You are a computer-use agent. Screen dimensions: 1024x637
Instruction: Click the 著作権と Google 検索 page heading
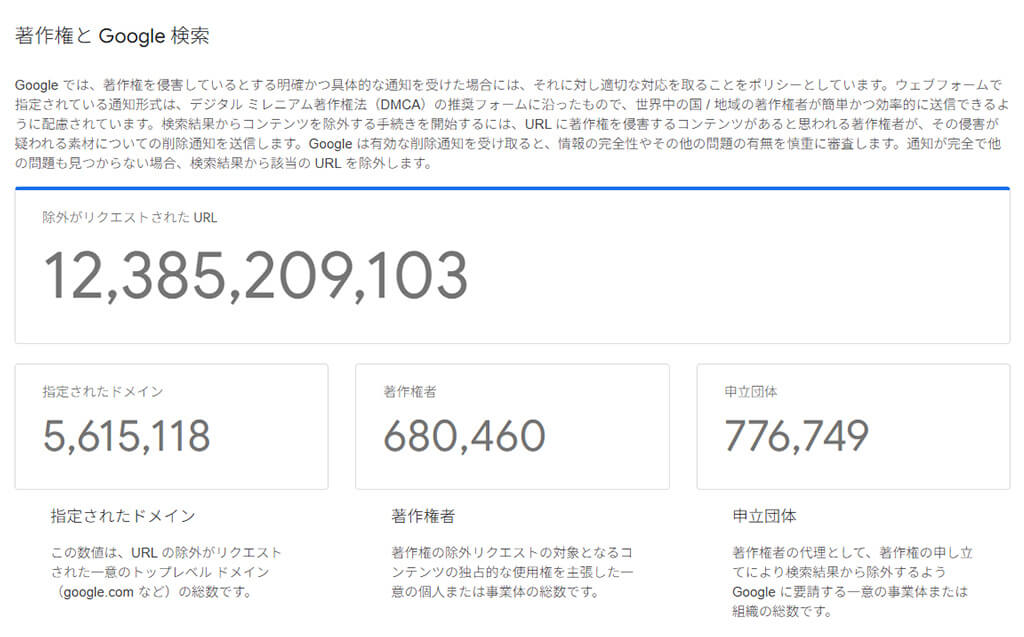(112, 36)
